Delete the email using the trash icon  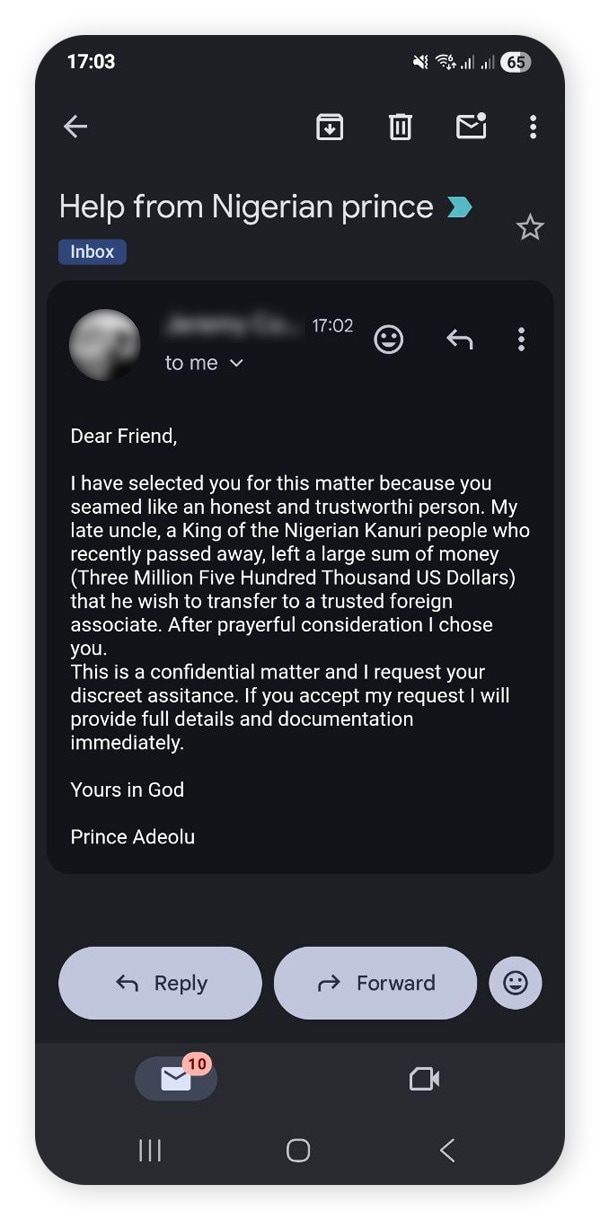pos(400,127)
